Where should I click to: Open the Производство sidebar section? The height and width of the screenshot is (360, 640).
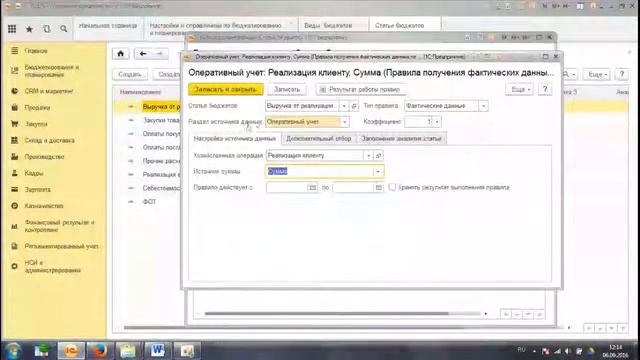point(44,157)
